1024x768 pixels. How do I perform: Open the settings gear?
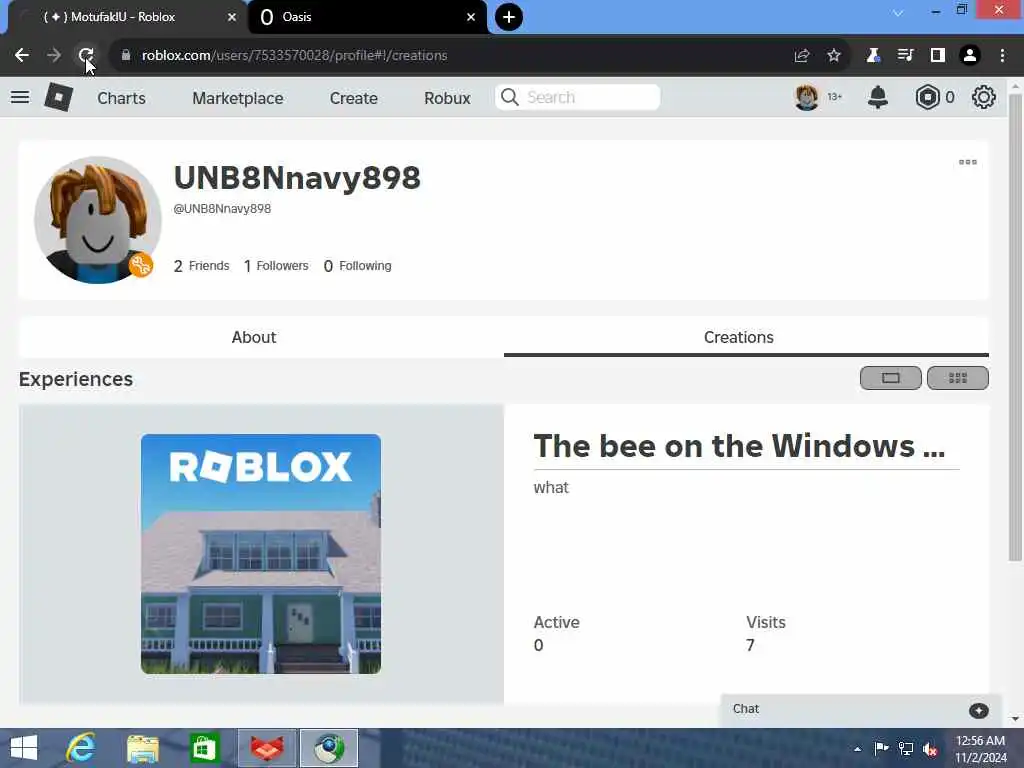point(984,97)
